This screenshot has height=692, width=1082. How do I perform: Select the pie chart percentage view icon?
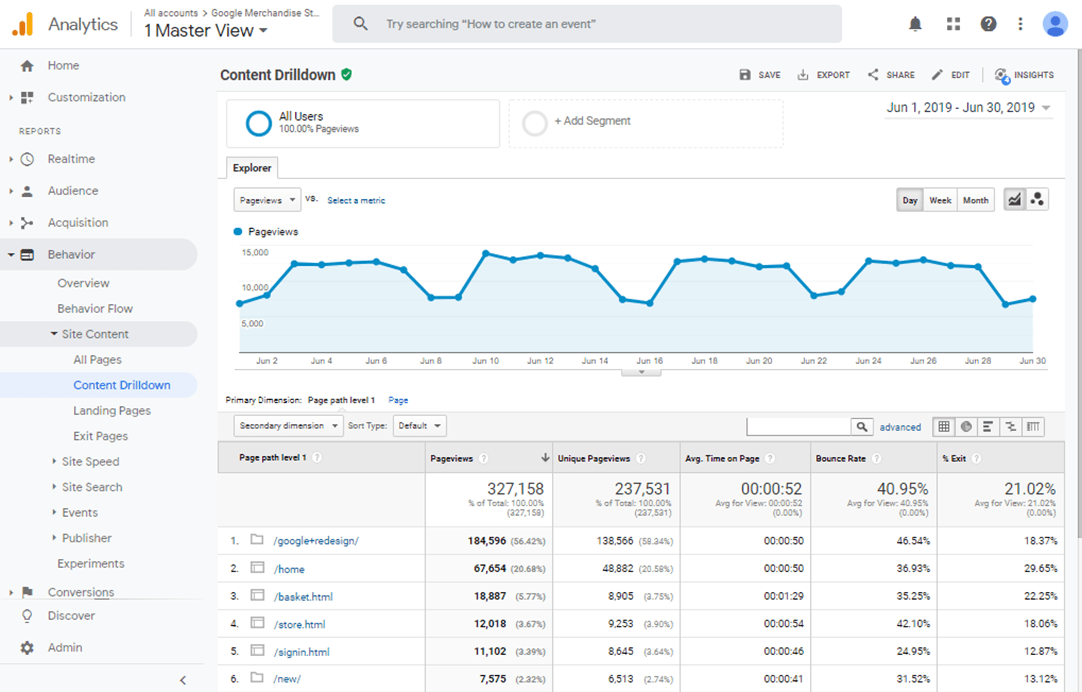click(966, 427)
